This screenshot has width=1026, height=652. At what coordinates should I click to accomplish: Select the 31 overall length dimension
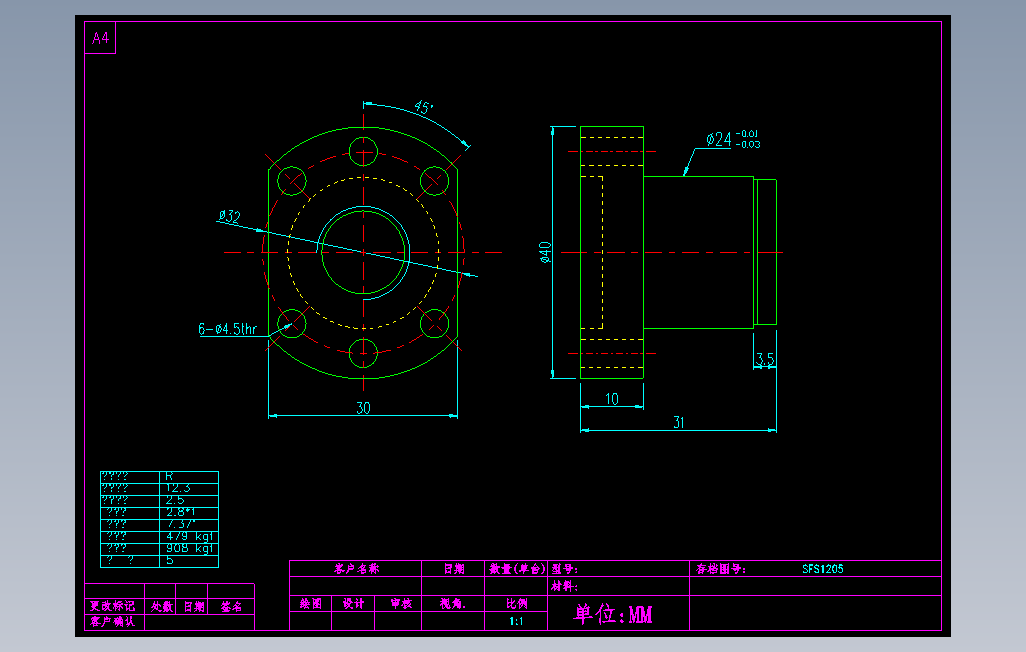coord(679,422)
